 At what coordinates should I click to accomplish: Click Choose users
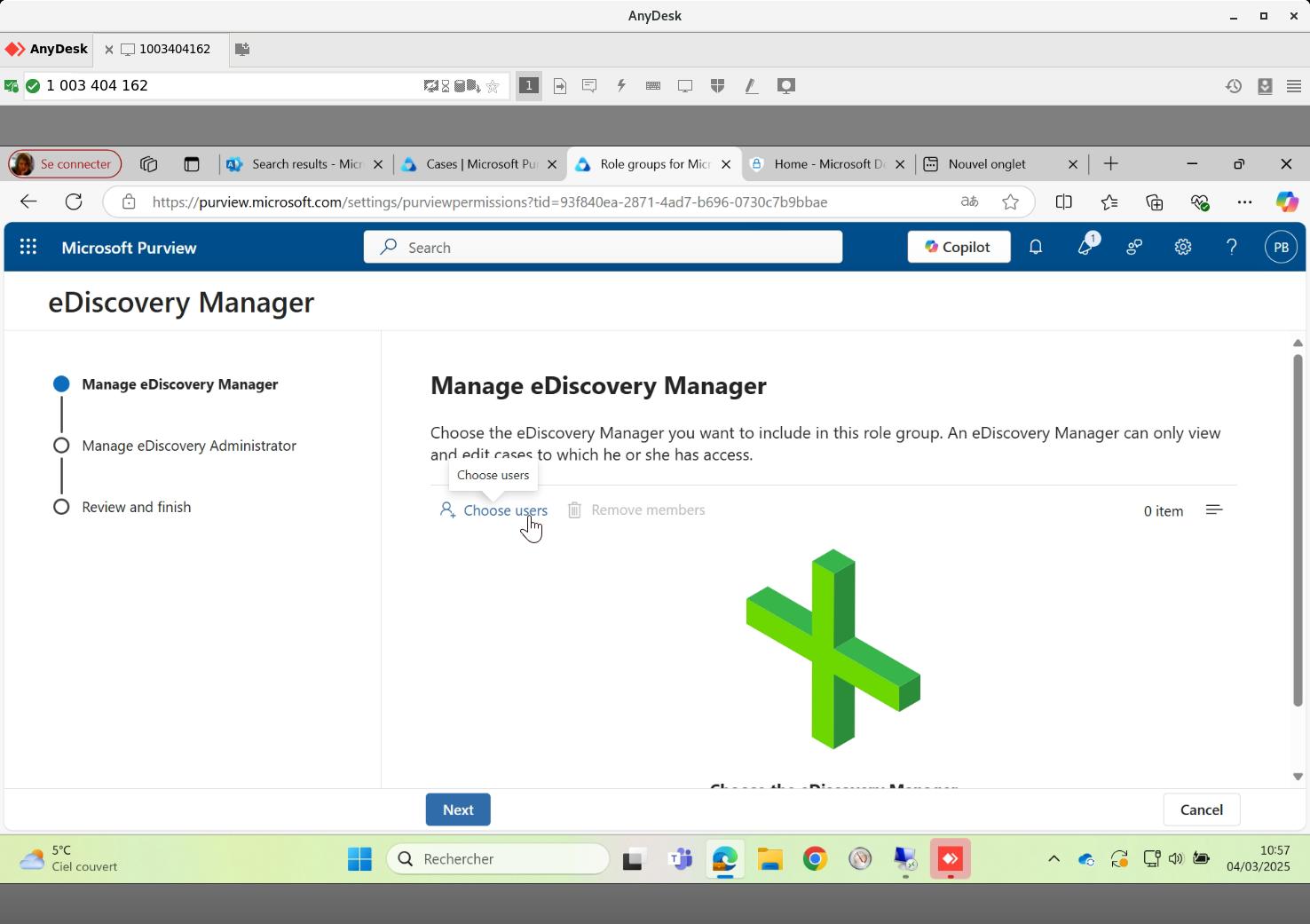493,510
